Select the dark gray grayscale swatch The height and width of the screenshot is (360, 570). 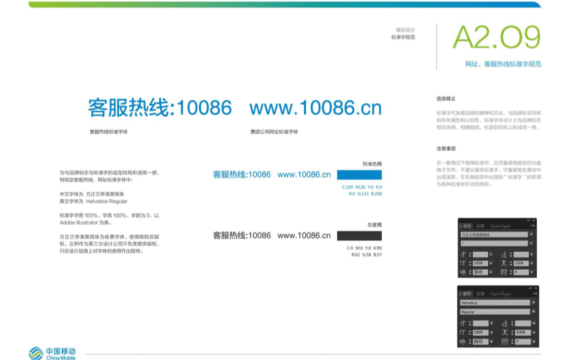[x=359, y=236]
